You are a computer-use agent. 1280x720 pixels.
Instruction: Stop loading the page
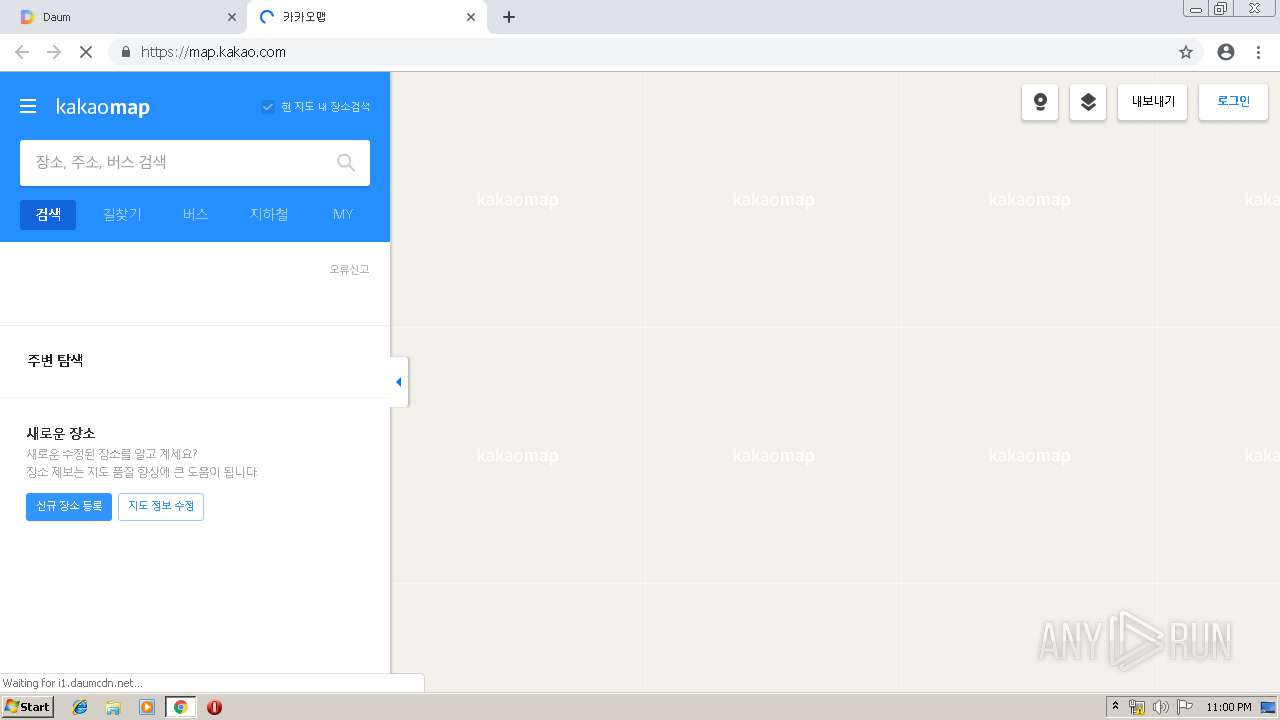point(86,52)
